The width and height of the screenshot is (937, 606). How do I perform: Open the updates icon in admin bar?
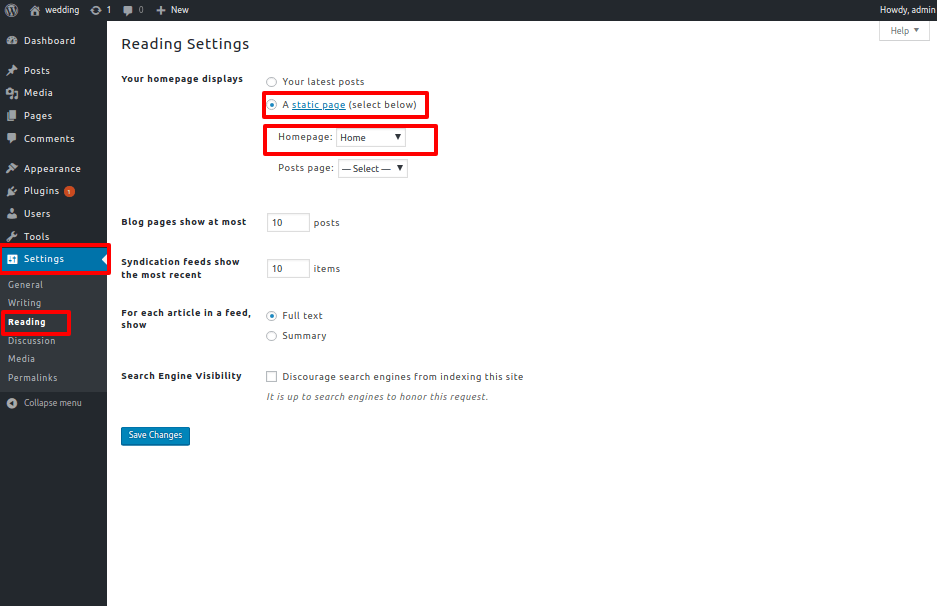coord(95,10)
